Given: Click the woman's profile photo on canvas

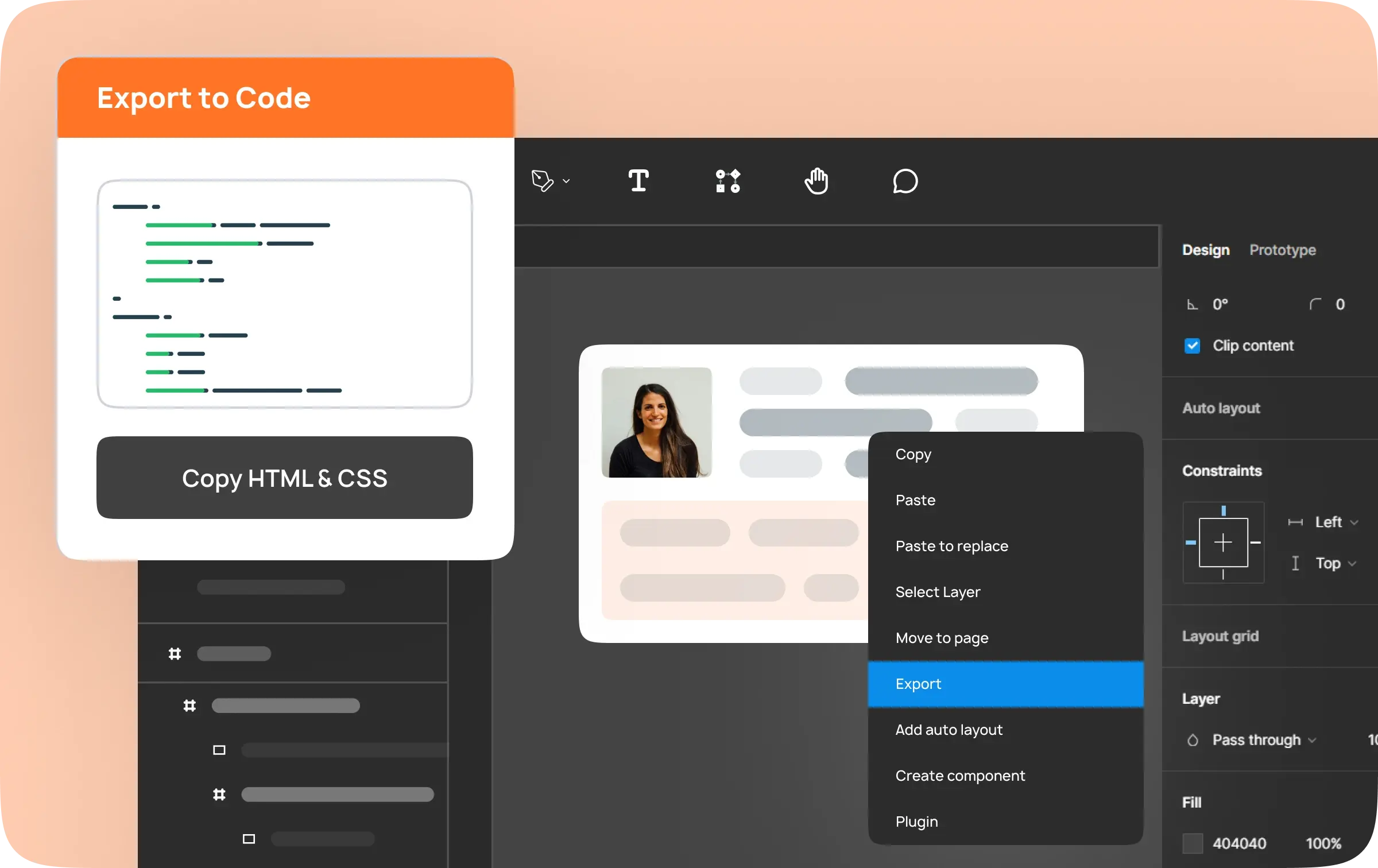Looking at the screenshot, I should click(656, 422).
